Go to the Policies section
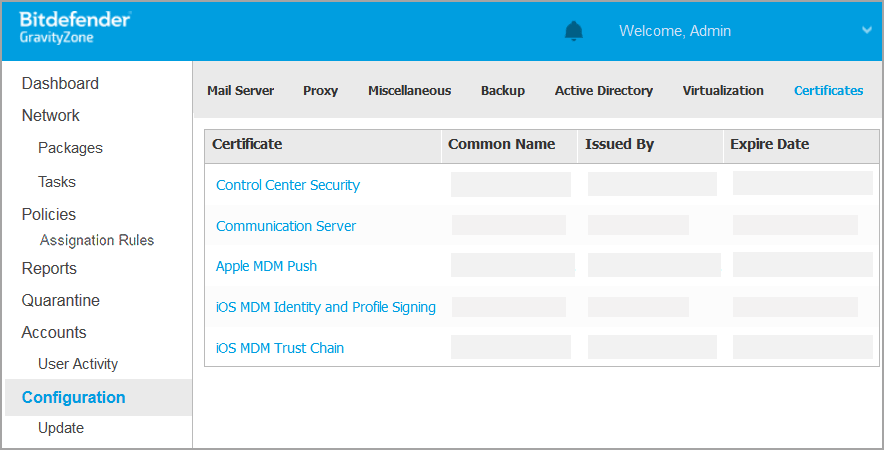 48,214
